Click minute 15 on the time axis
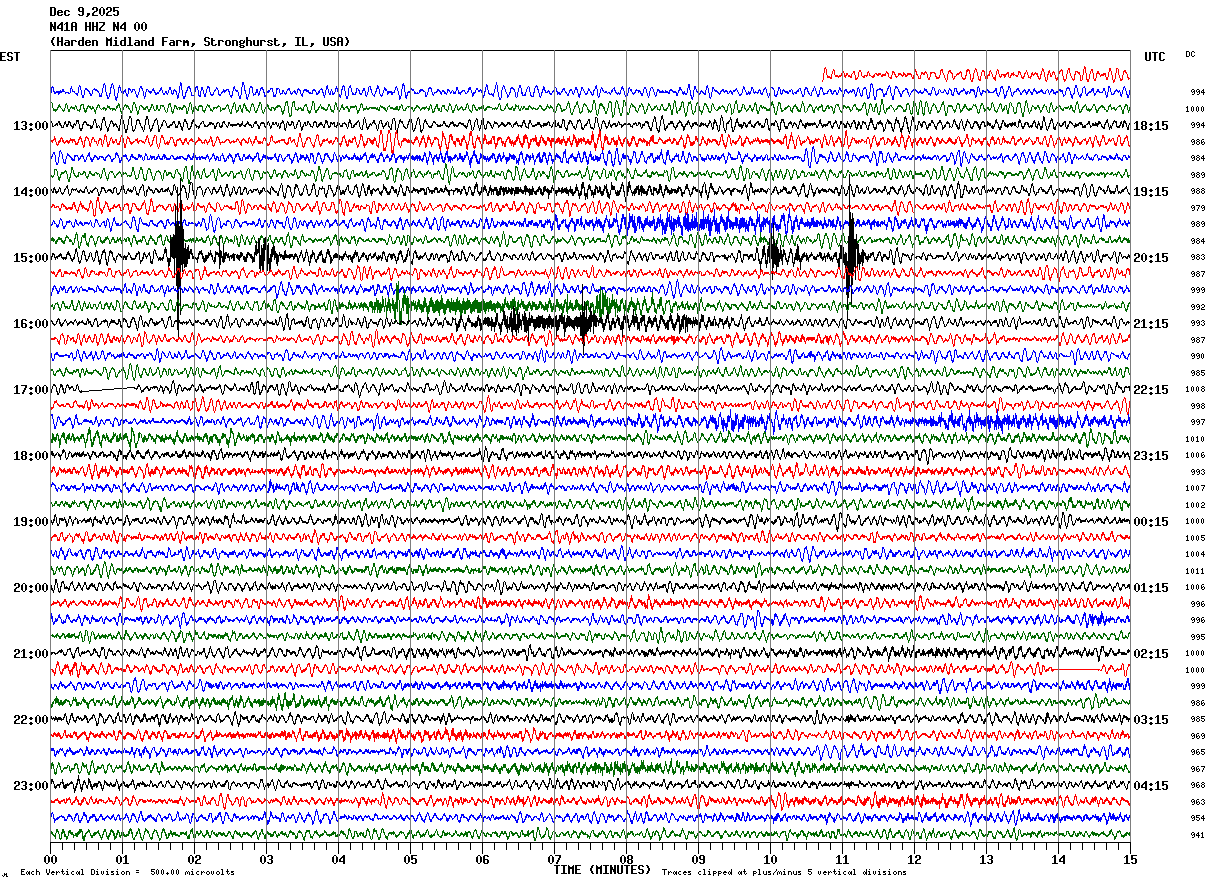The image size is (1210, 886). [1129, 860]
